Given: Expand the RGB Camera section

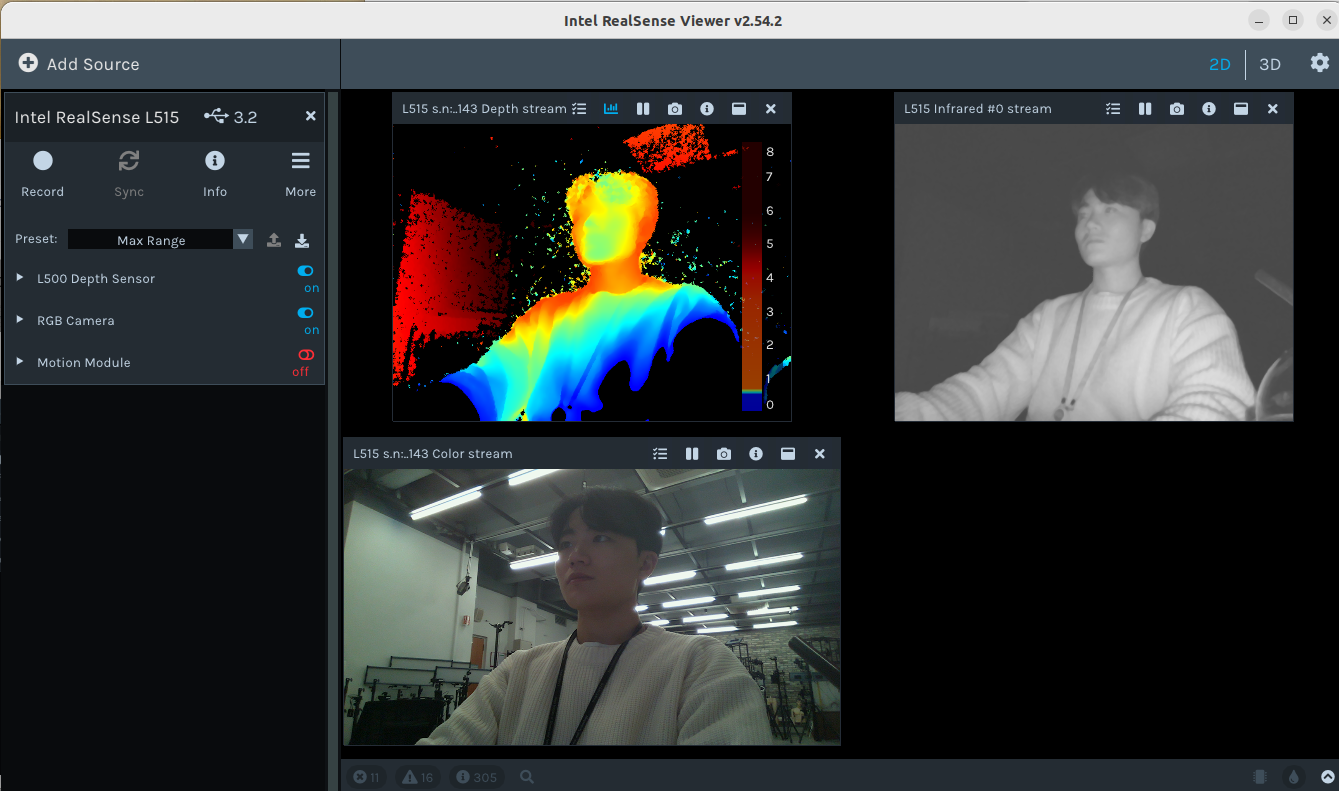Looking at the screenshot, I should click(x=20, y=320).
